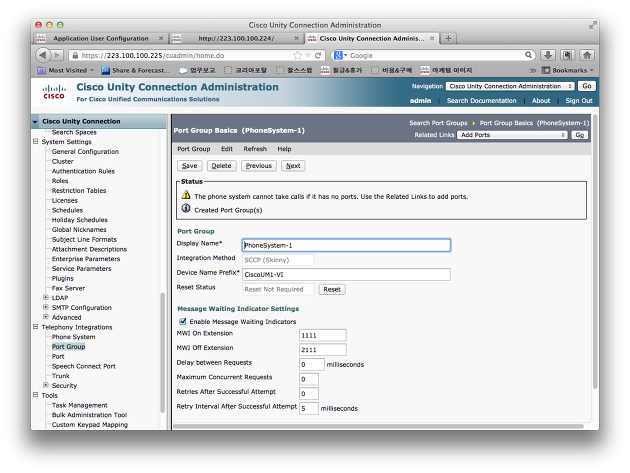630x473 pixels.
Task: Open the Port Group menu
Action: (x=194, y=149)
